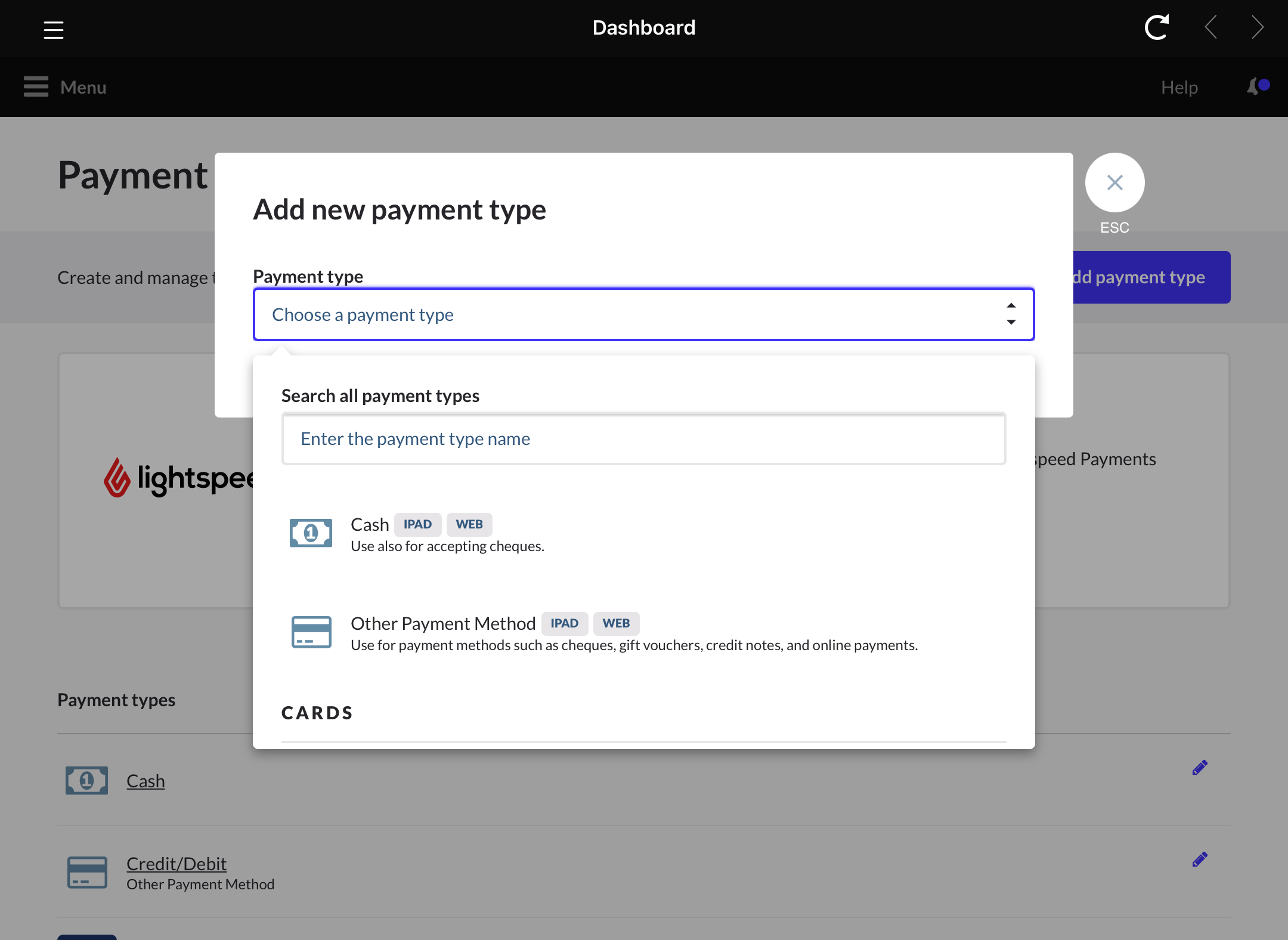Open the Cash link in payment types list
Viewport: 1288px width, 940px height.
pyautogui.click(x=145, y=781)
